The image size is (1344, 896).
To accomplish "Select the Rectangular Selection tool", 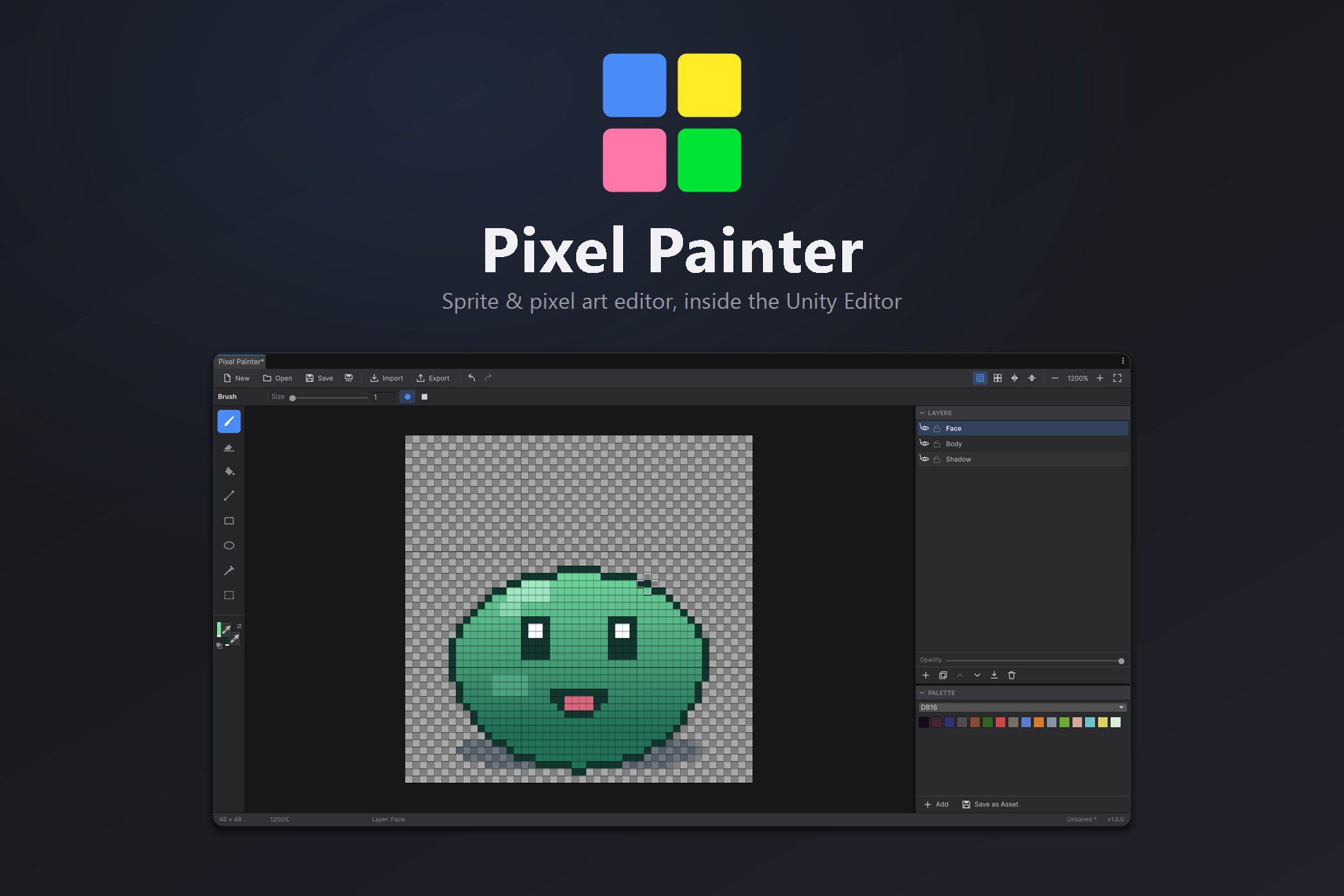I will pos(229,595).
